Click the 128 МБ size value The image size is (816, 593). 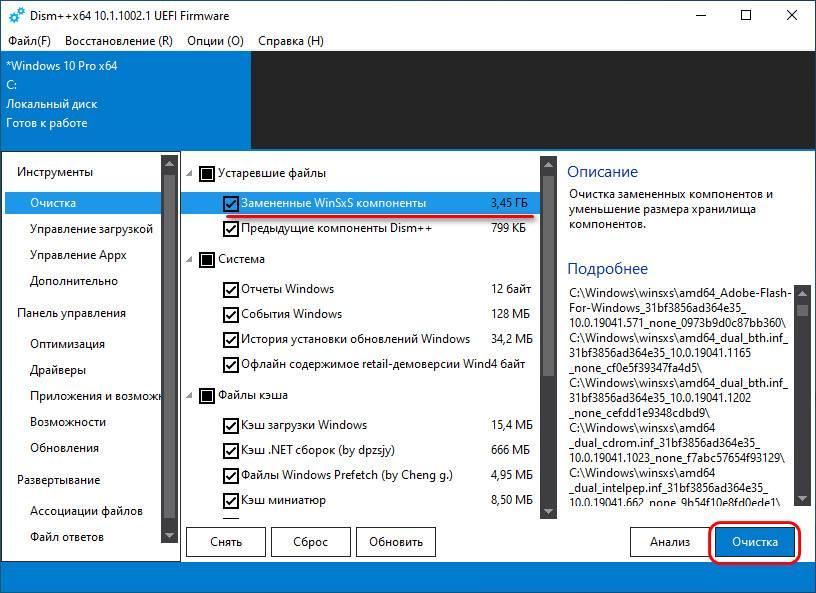(x=510, y=314)
